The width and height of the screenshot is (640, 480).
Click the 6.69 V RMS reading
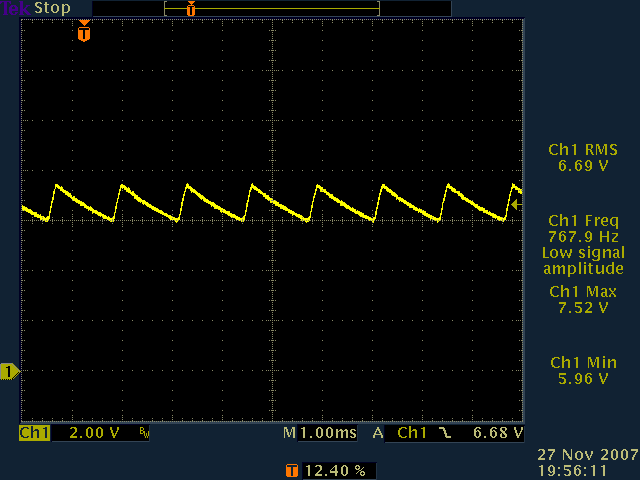click(x=583, y=166)
